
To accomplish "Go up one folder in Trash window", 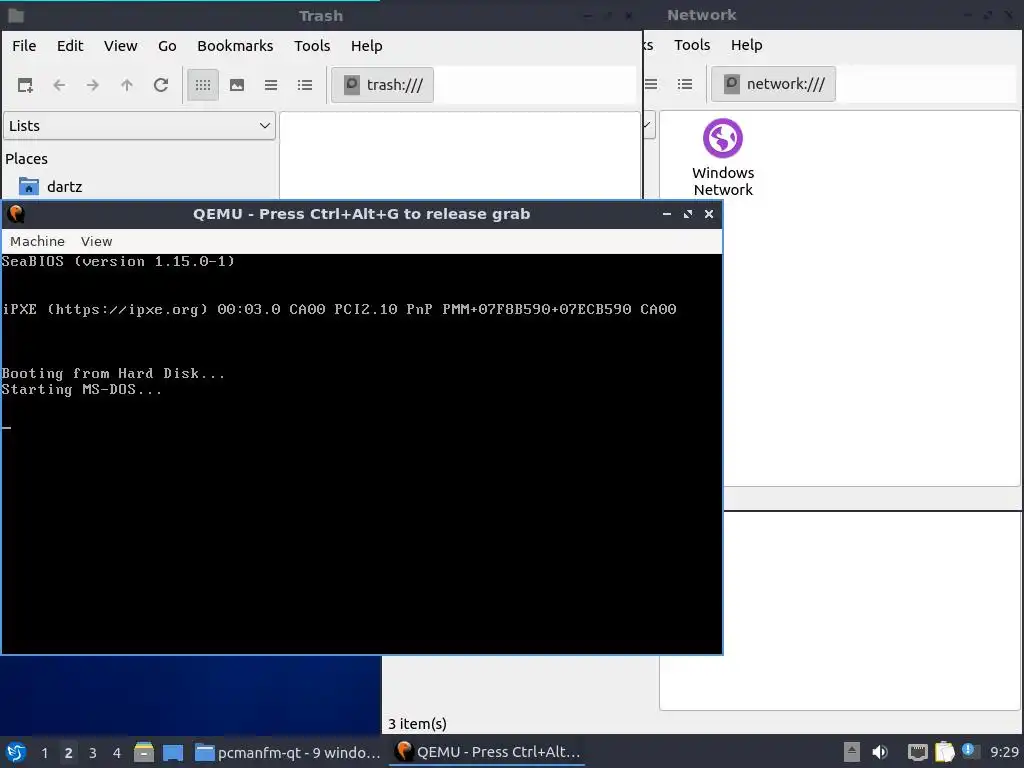I will (127, 85).
